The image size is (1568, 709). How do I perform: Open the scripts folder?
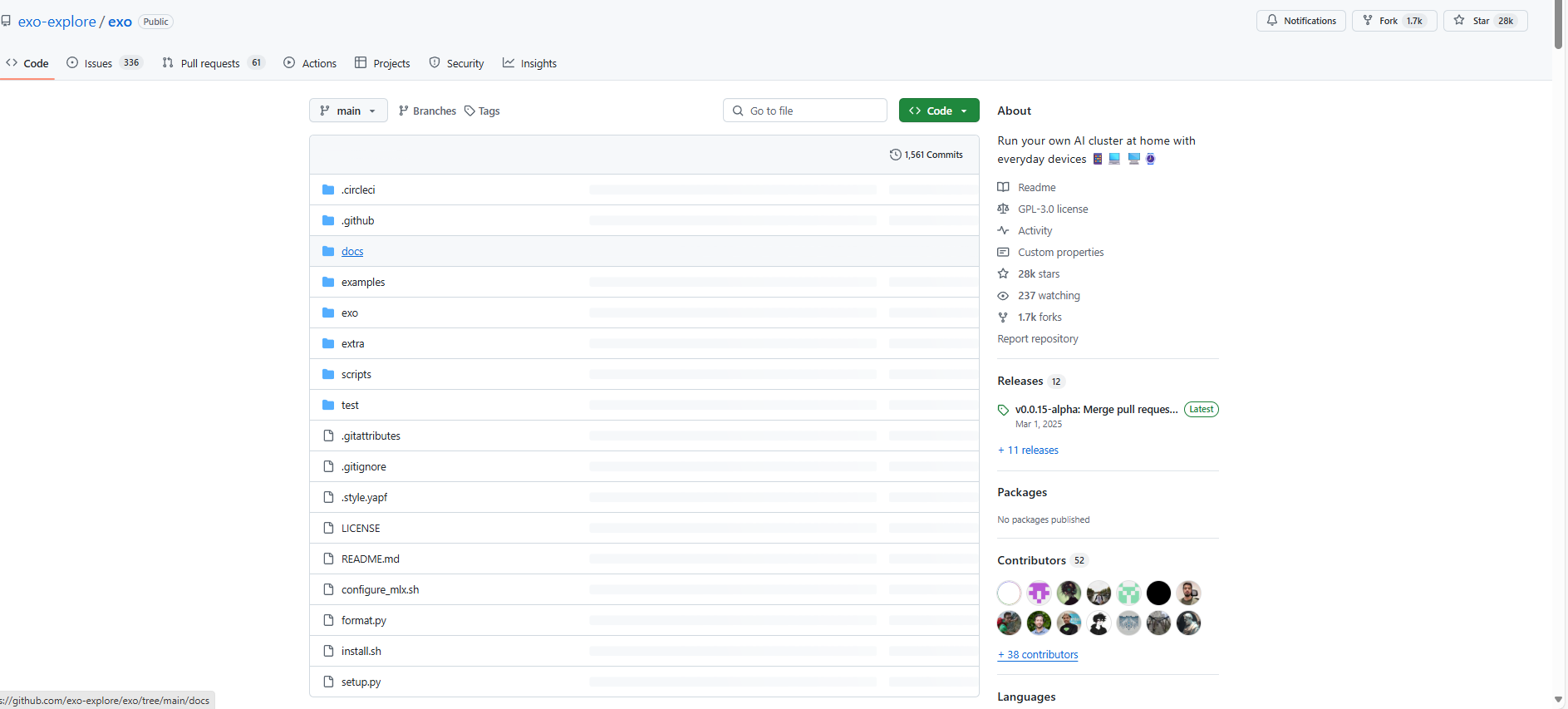tap(356, 374)
